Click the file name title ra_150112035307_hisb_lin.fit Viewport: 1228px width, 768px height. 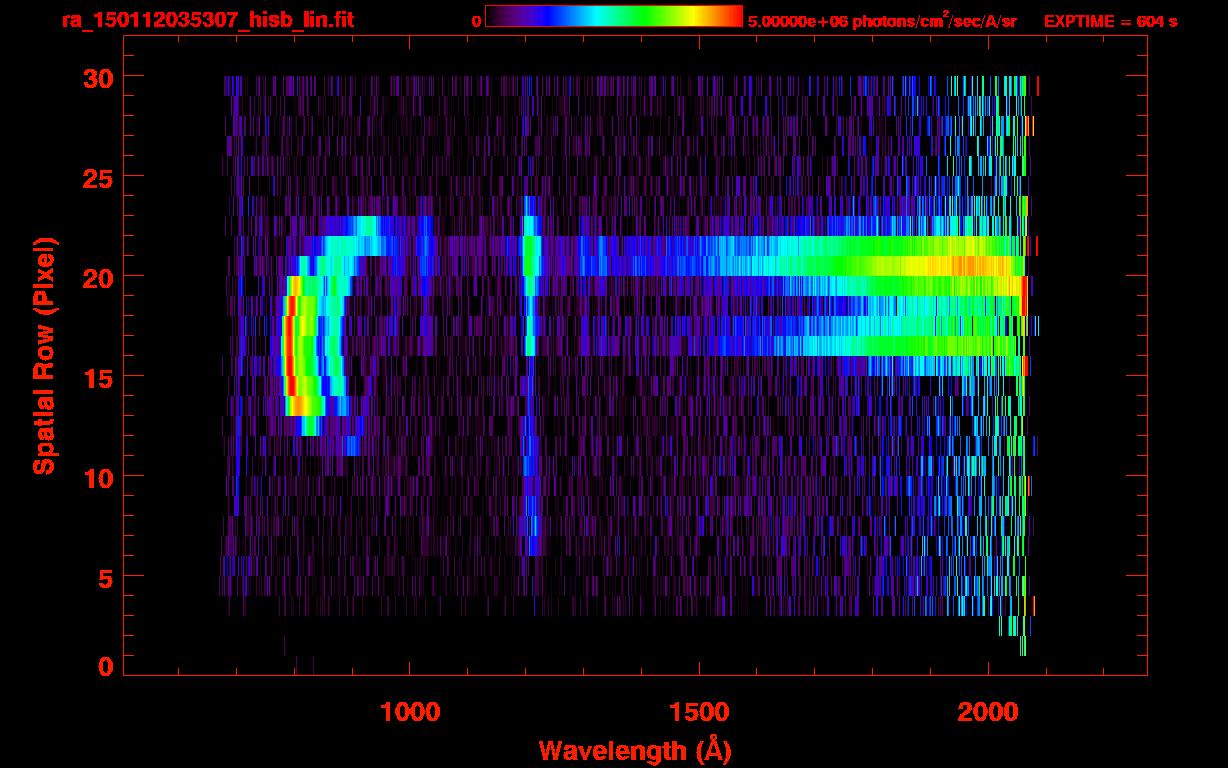coord(207,20)
